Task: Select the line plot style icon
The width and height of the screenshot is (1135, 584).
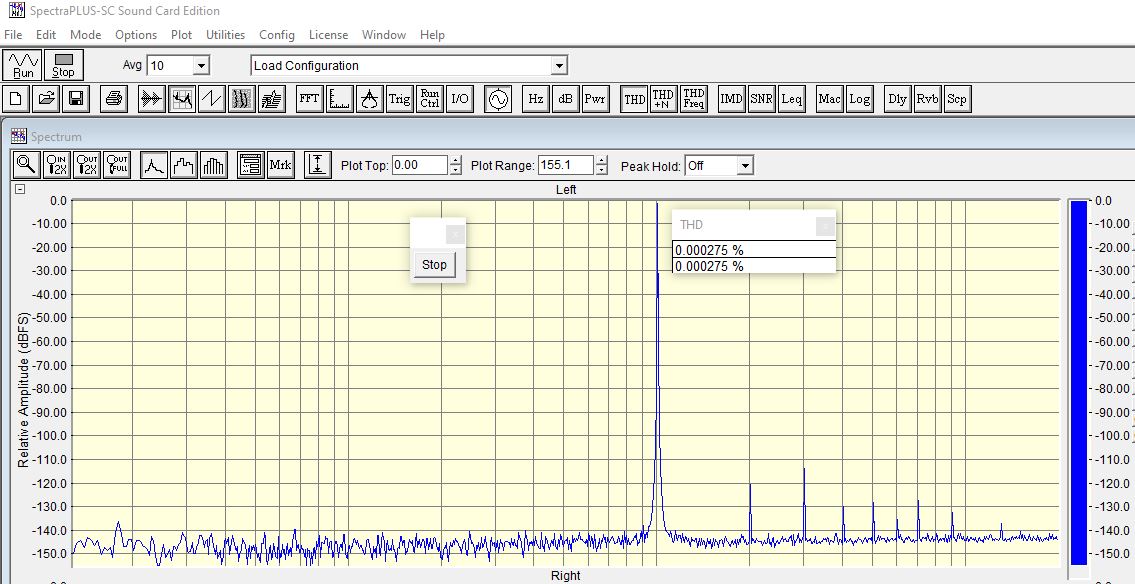Action: [153, 165]
